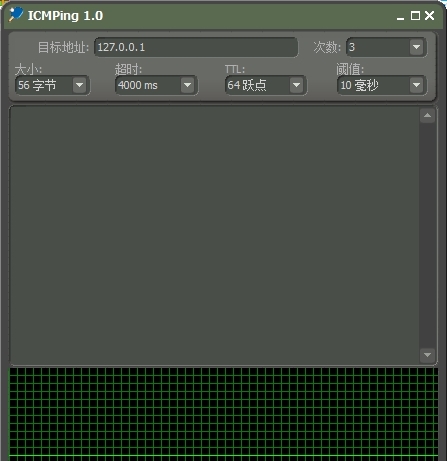Click the 目标地址 input field with 127.0.0.1

196,47
